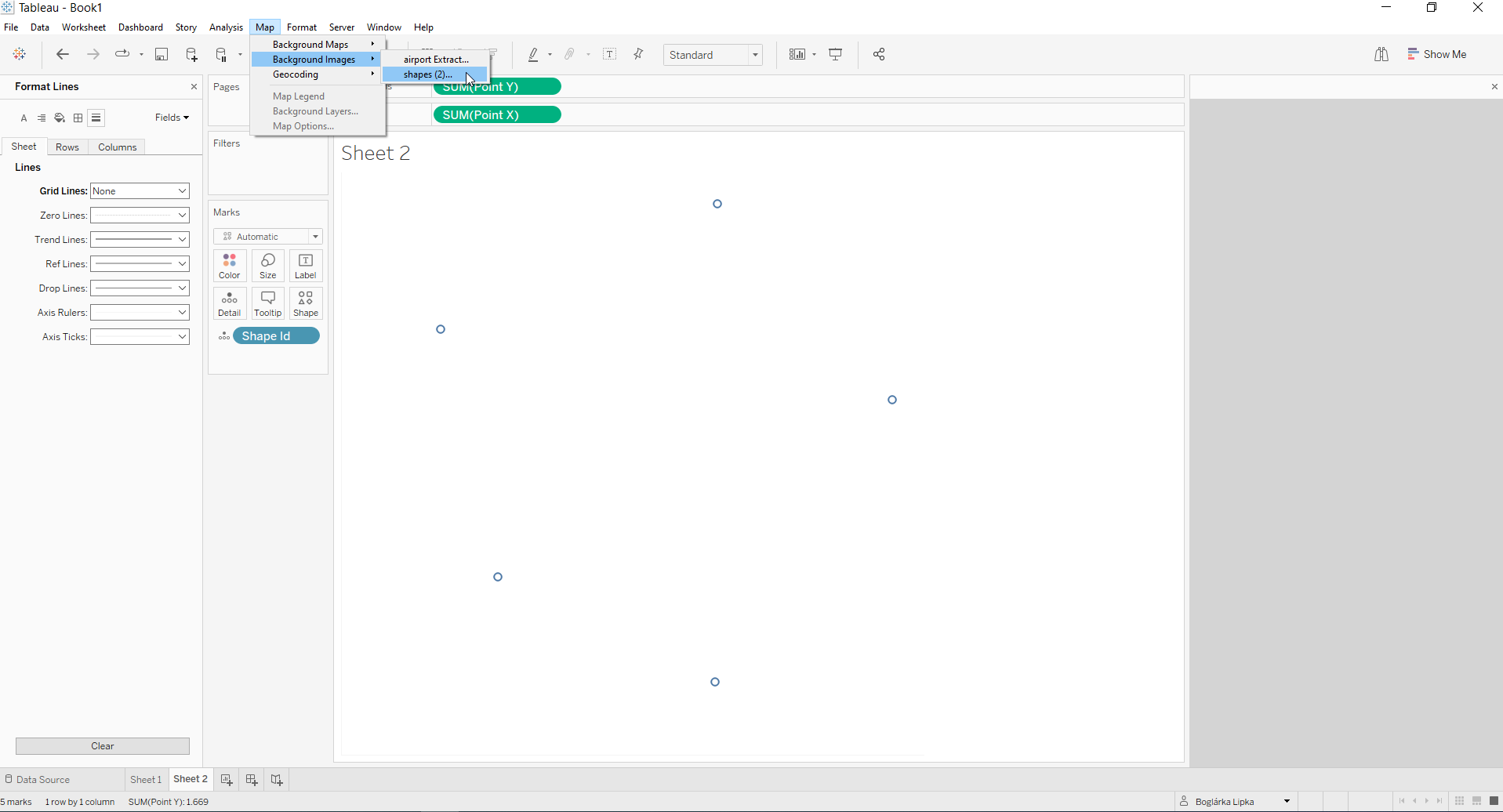
Task: Redo with the forward arrow icon
Action: tap(93, 54)
